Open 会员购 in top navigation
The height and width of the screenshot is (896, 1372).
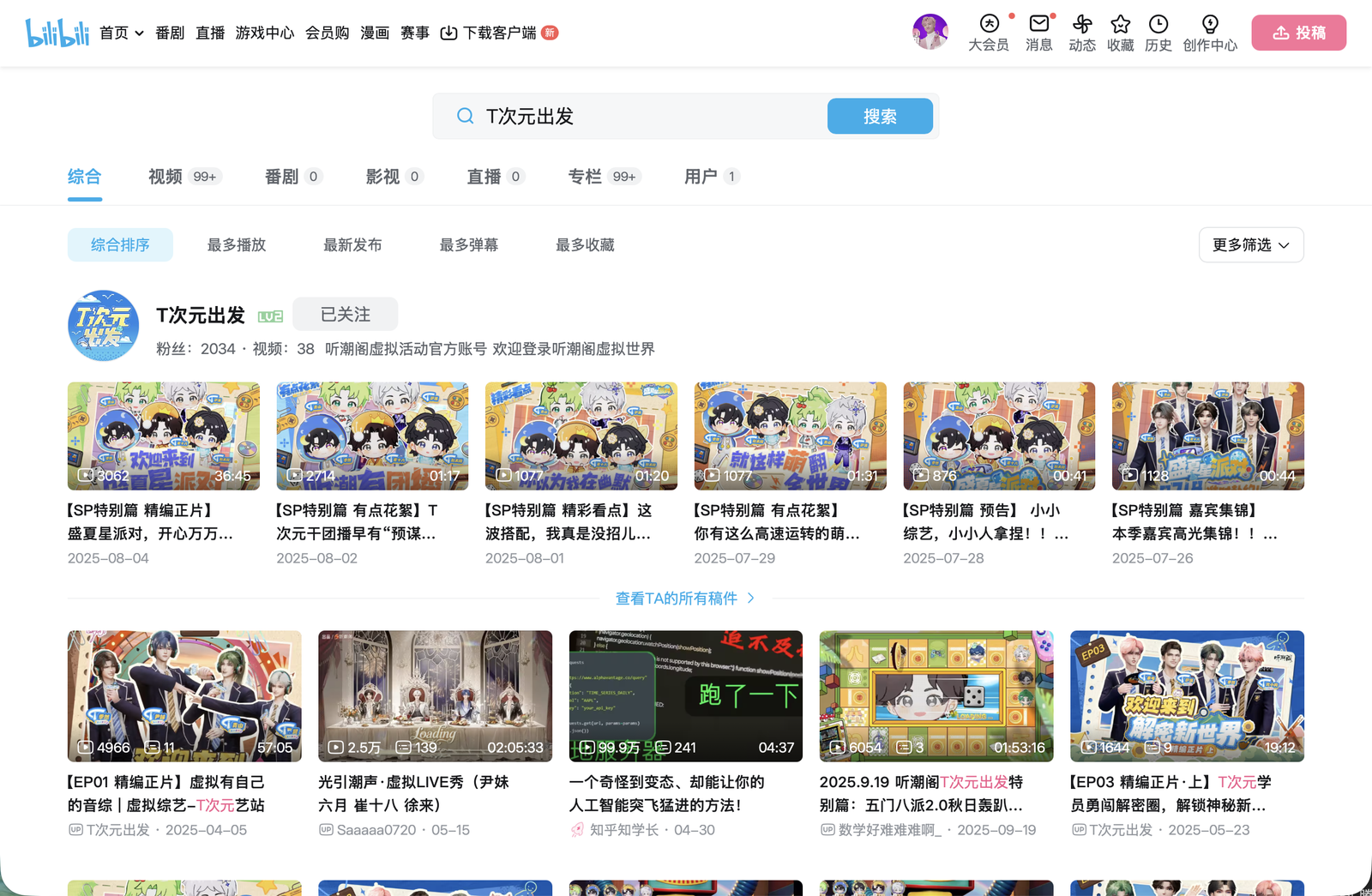[328, 33]
